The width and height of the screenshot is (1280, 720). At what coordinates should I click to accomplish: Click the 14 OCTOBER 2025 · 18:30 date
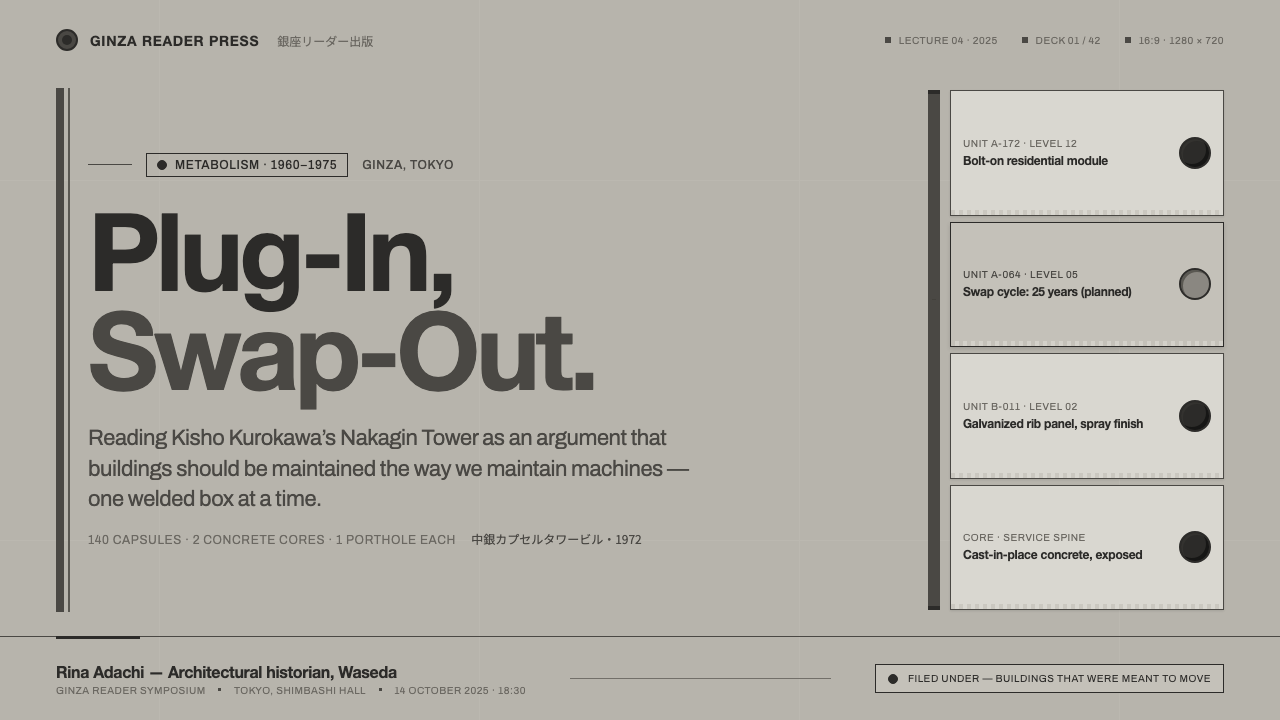click(x=460, y=691)
